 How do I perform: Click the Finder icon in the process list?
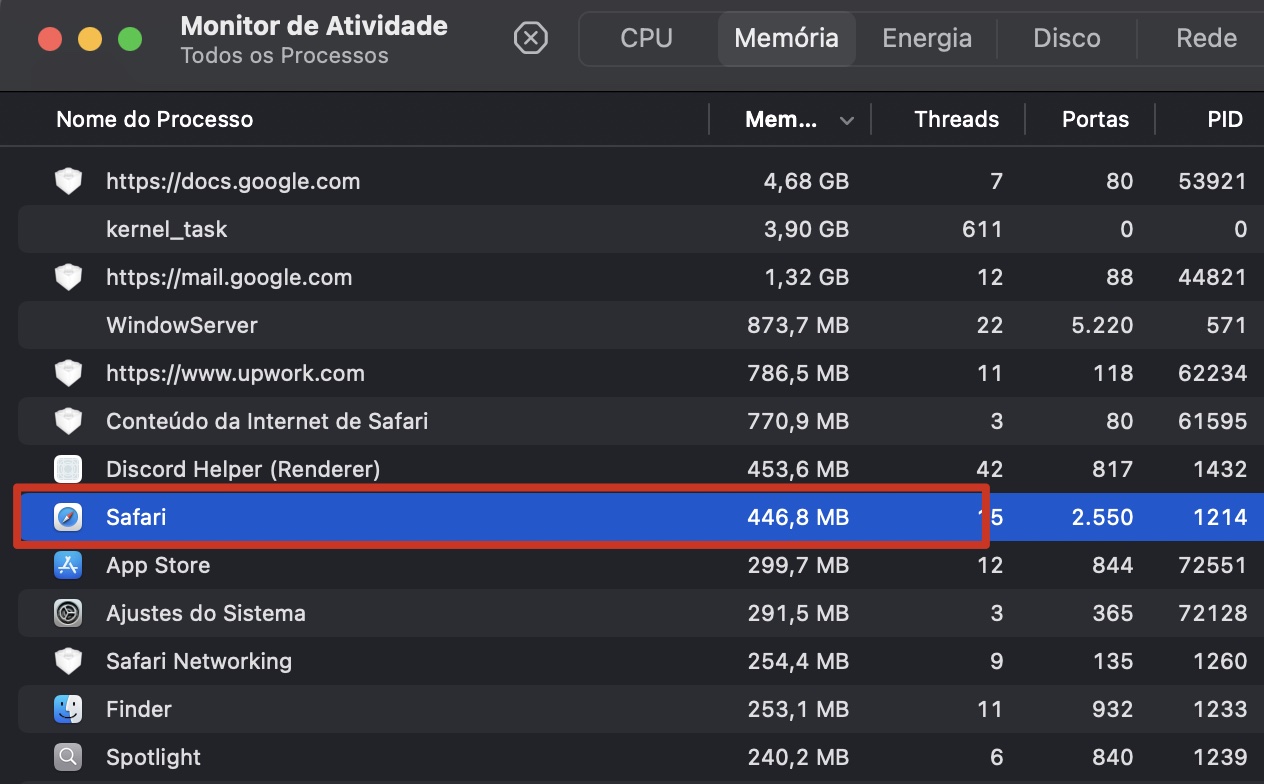(x=67, y=709)
